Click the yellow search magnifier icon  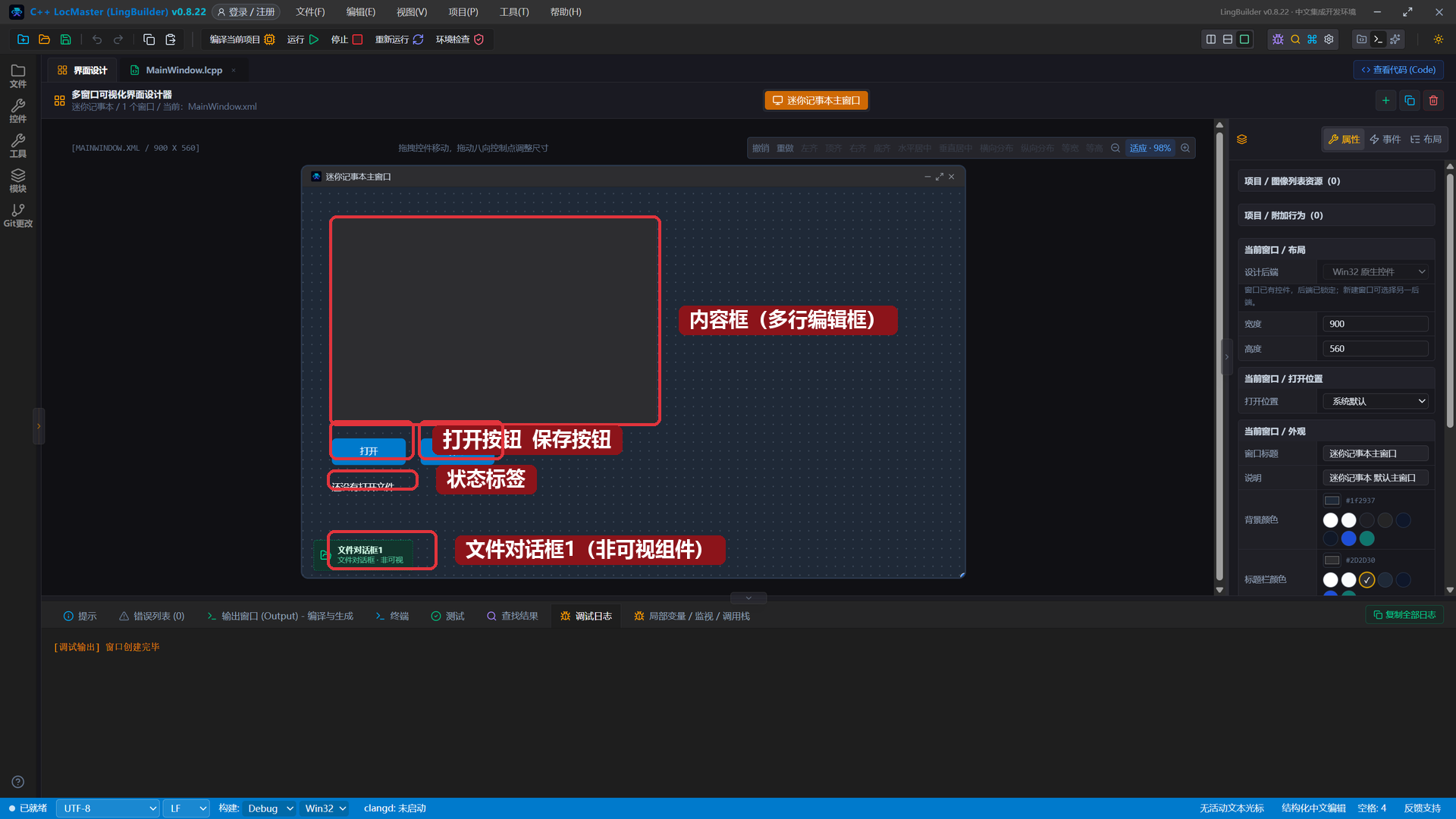click(x=1295, y=39)
